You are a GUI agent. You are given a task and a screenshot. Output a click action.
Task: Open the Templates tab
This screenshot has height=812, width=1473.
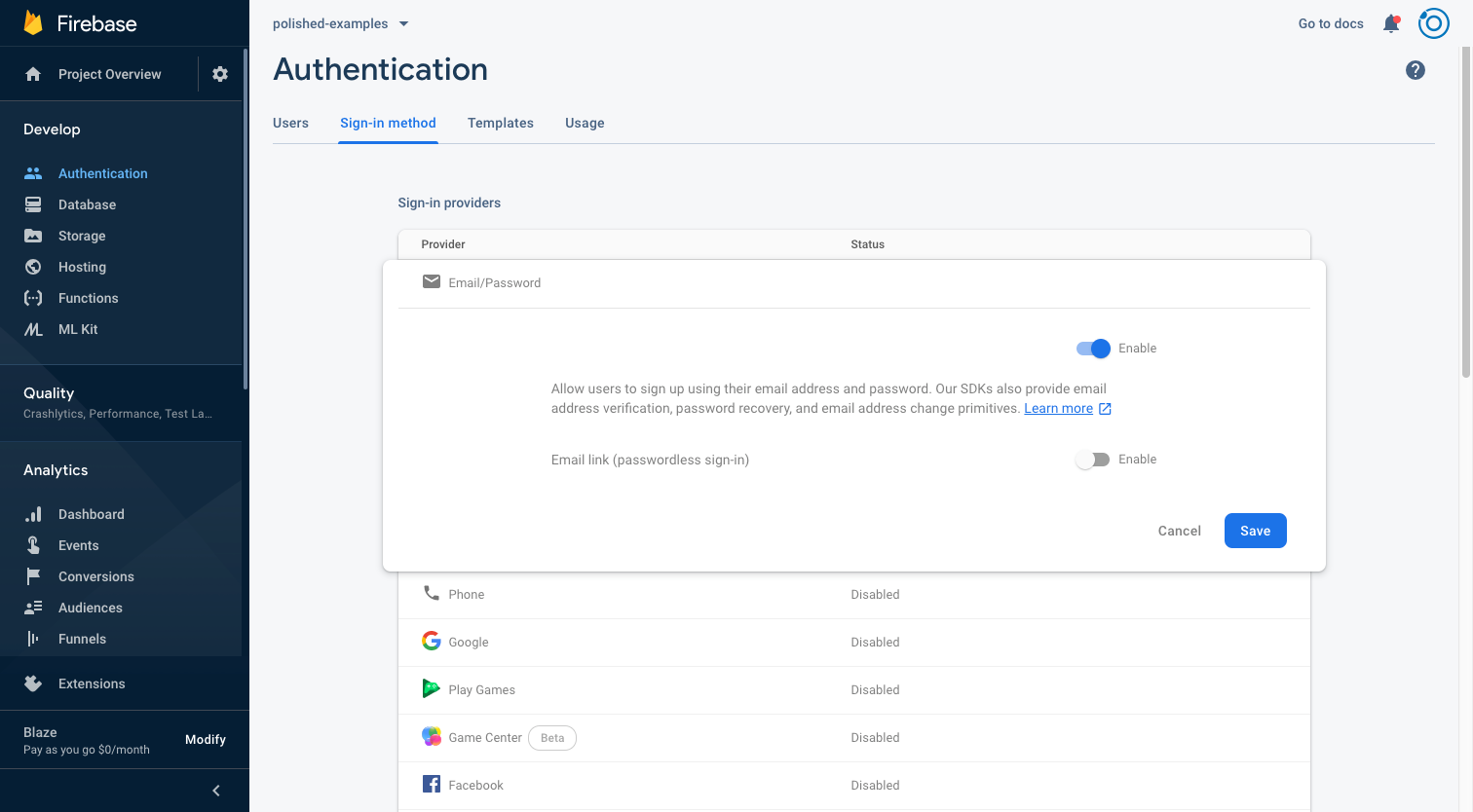click(501, 123)
